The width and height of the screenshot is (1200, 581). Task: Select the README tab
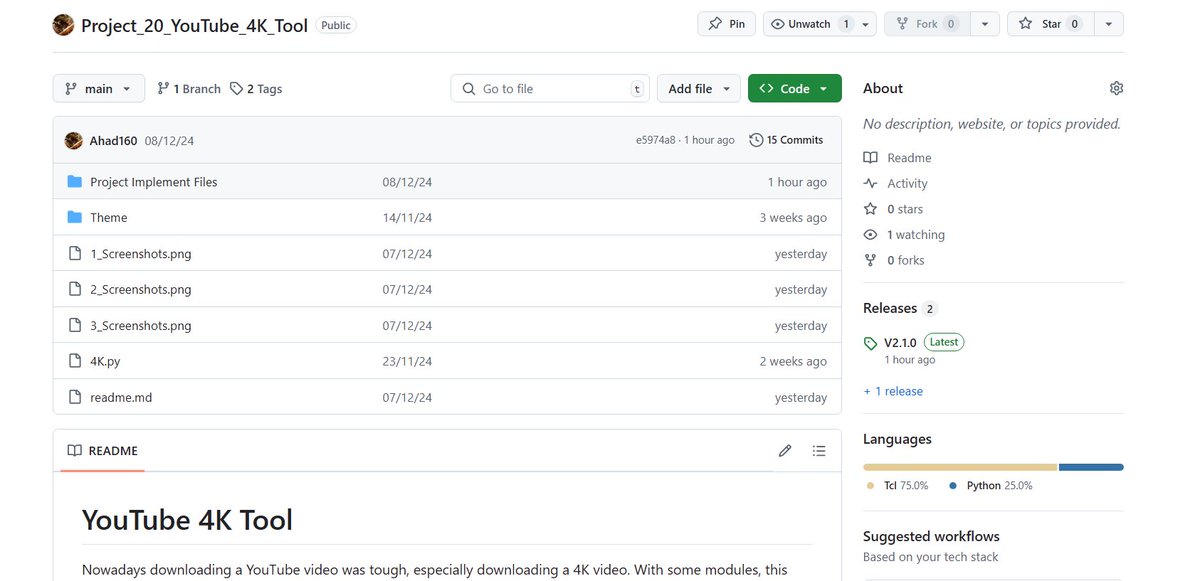[102, 451]
